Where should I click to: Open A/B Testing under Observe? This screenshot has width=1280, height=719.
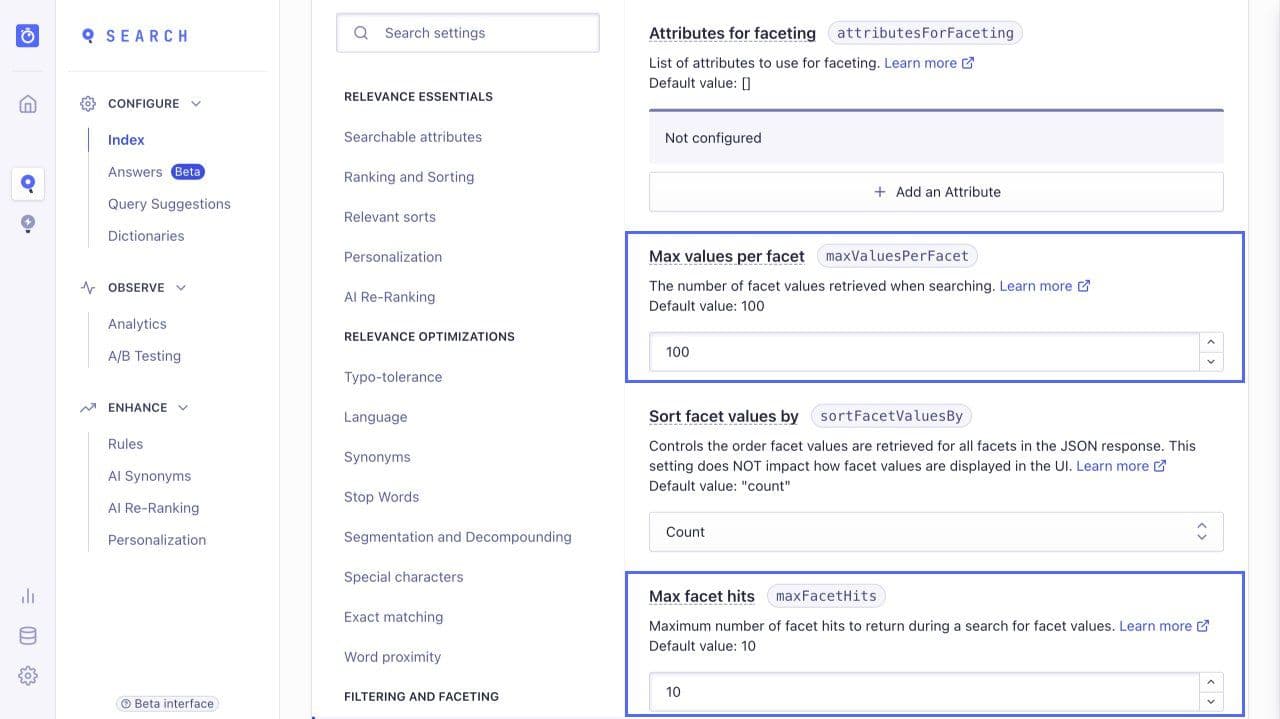[x=144, y=356]
